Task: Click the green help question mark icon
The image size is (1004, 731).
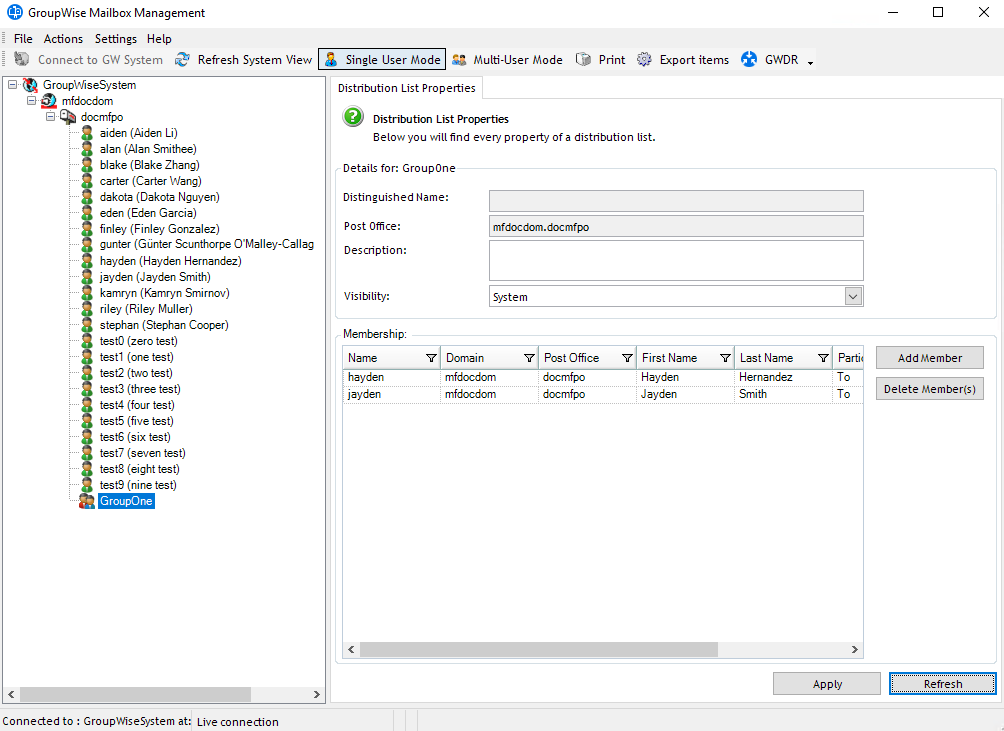Action: (x=353, y=116)
